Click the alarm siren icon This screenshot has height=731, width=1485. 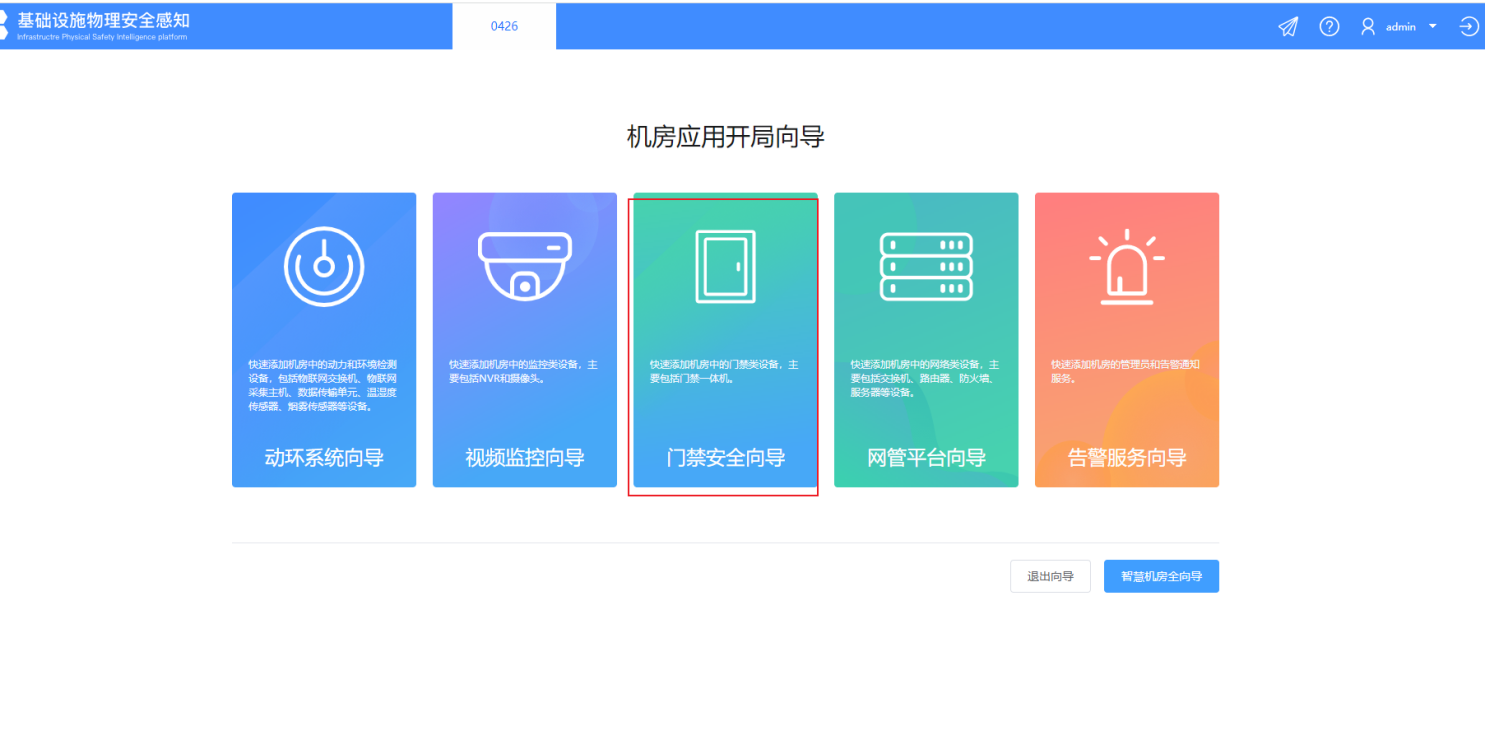[1127, 267]
